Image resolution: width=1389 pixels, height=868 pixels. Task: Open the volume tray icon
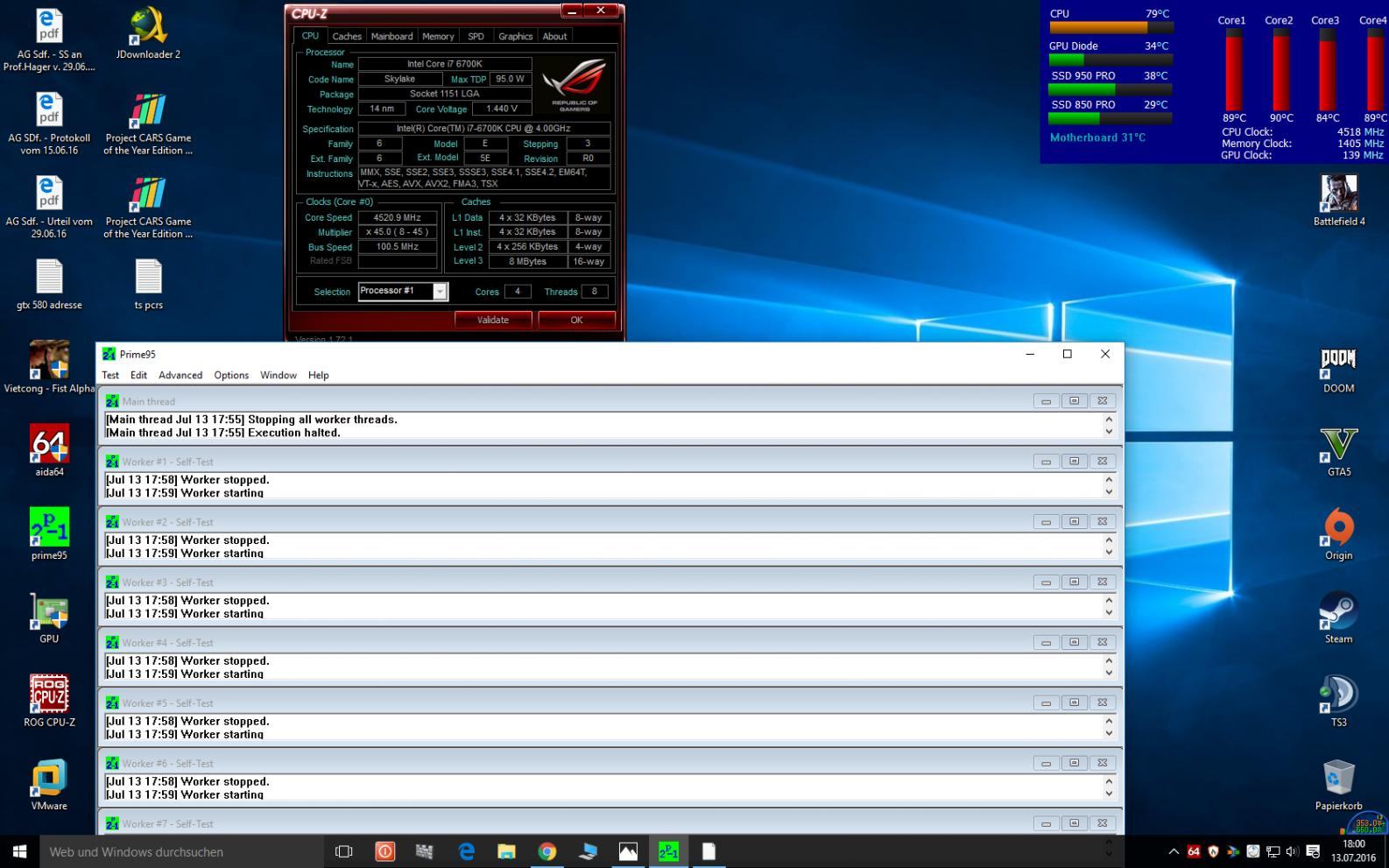(1292, 851)
